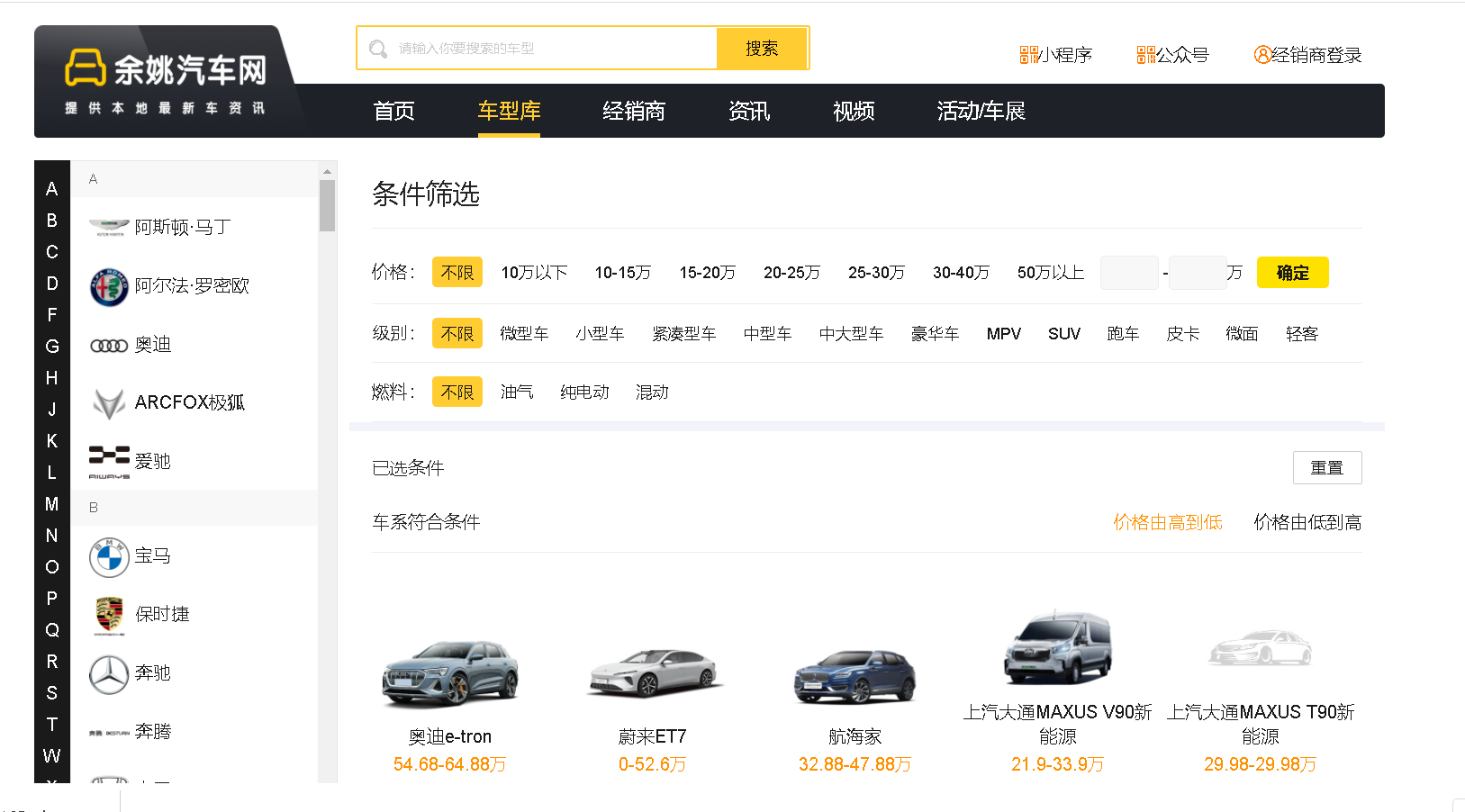Viewport: 1465px width, 812px height.
Task: Select price filter 不限
Action: pos(457,272)
